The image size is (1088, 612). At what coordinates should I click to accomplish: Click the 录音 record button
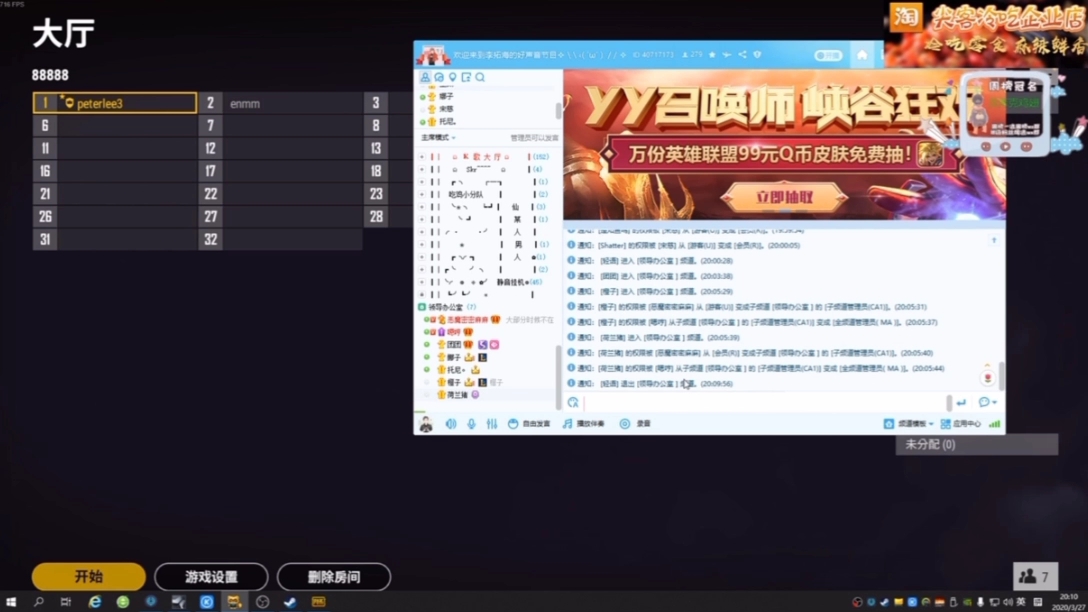[636, 423]
